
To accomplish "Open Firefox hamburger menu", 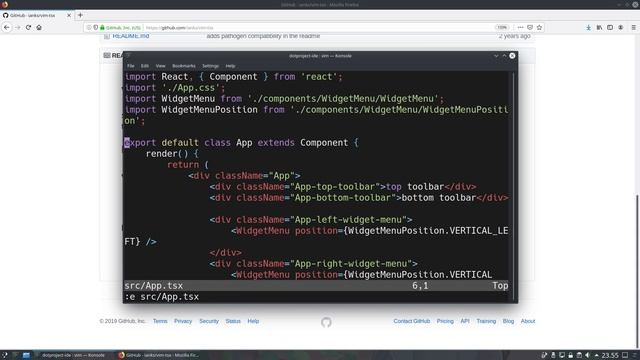I will 633,27.
